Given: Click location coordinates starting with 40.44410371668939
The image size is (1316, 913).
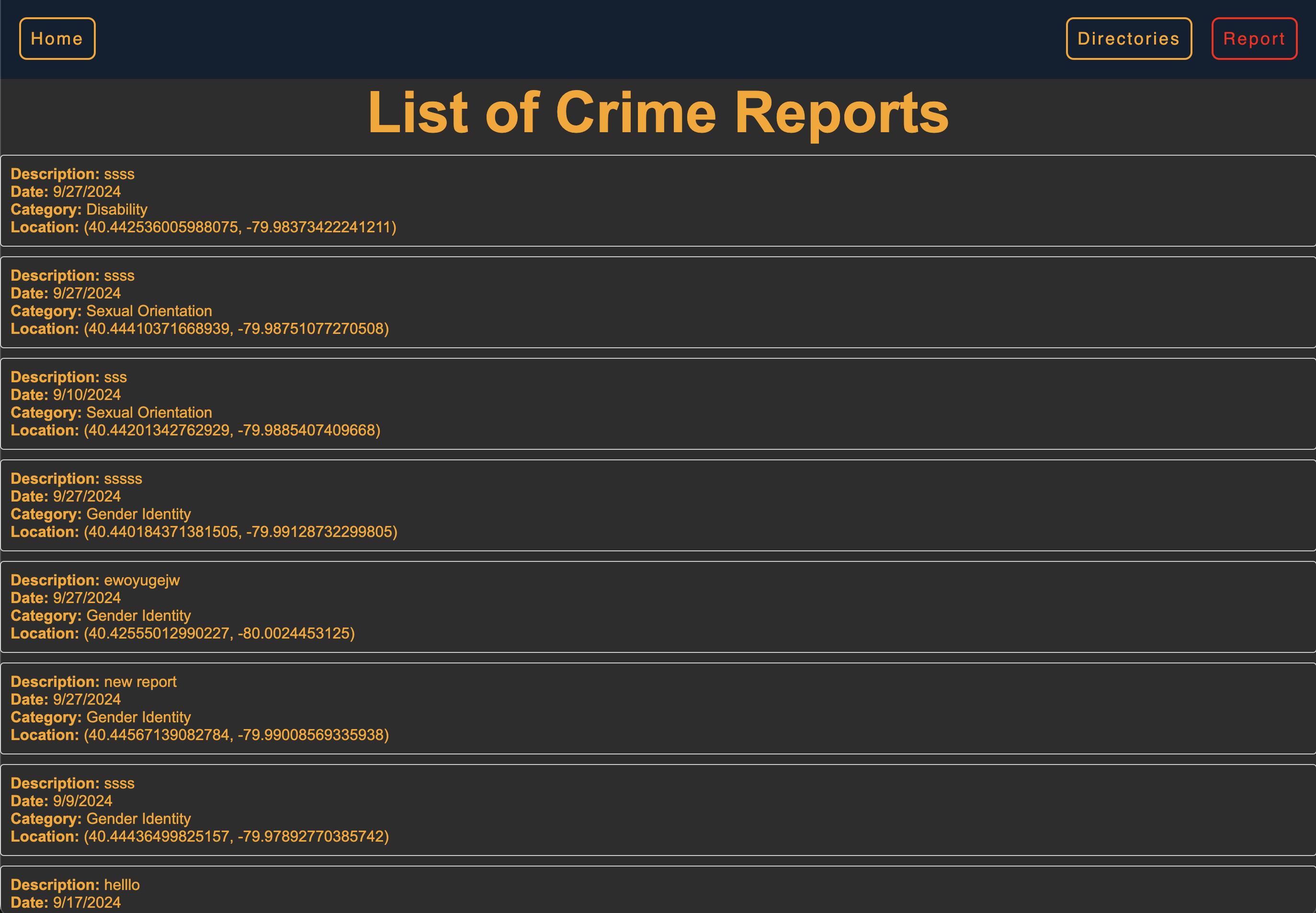Looking at the screenshot, I should (236, 329).
